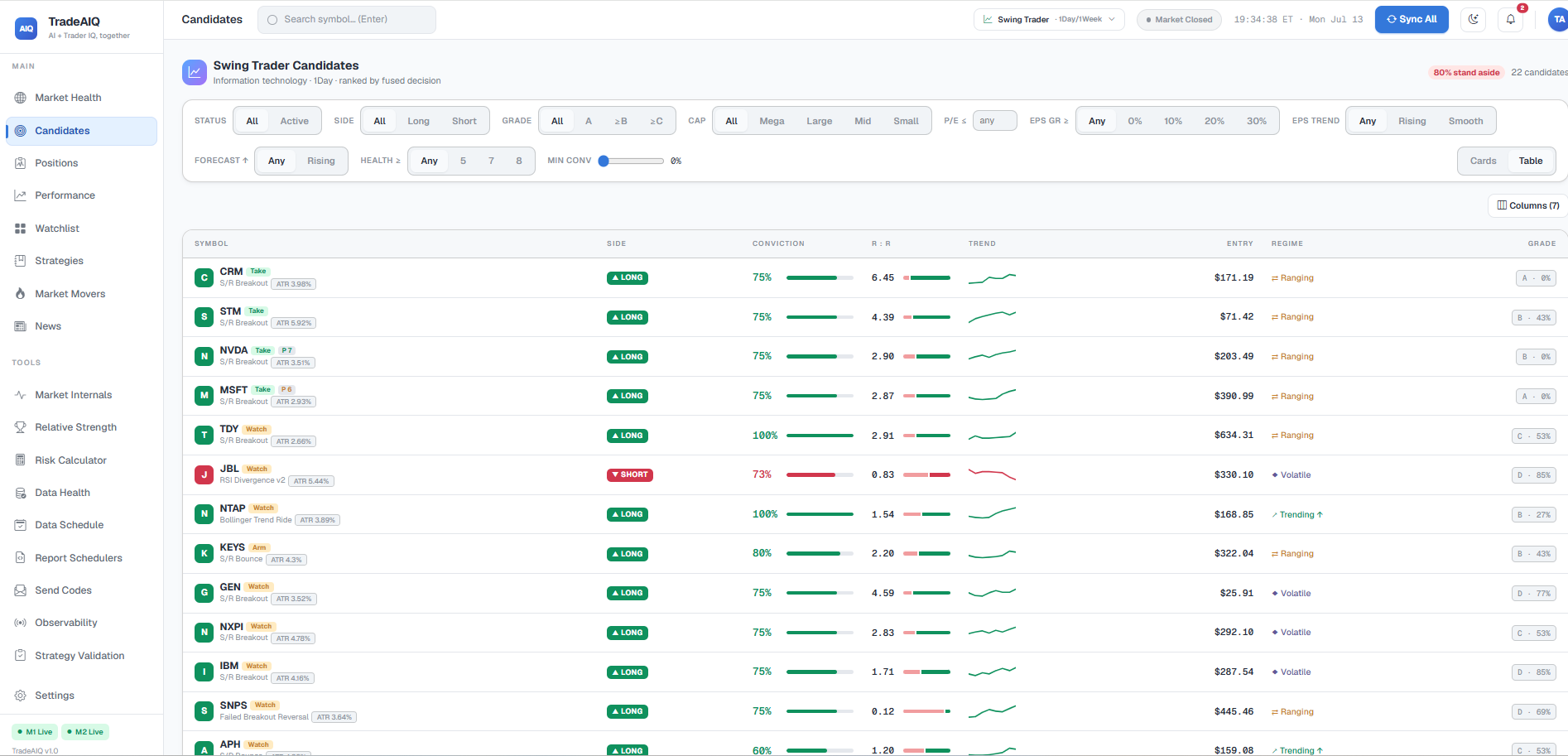The width and height of the screenshot is (1568, 756).
Task: Select Short side filter
Action: [x=464, y=121]
